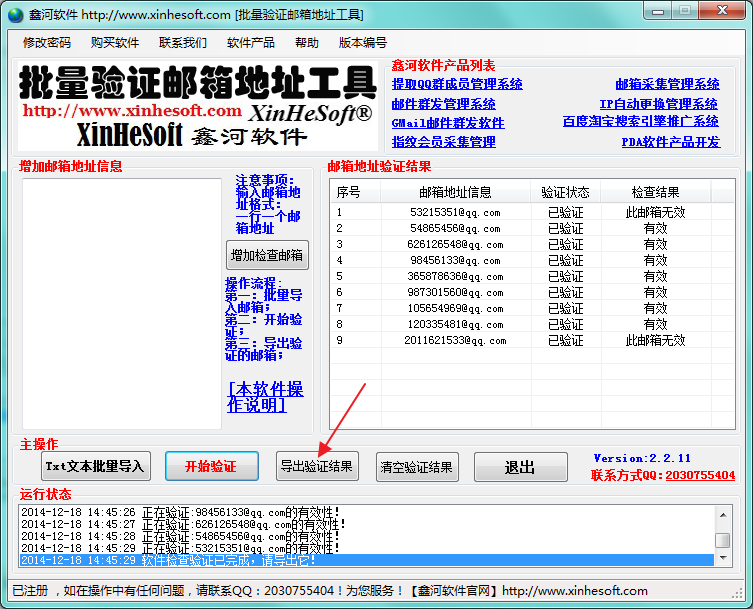This screenshot has width=753, height=609.
Task: Click the 导出验证结果 button
Action: point(317,466)
